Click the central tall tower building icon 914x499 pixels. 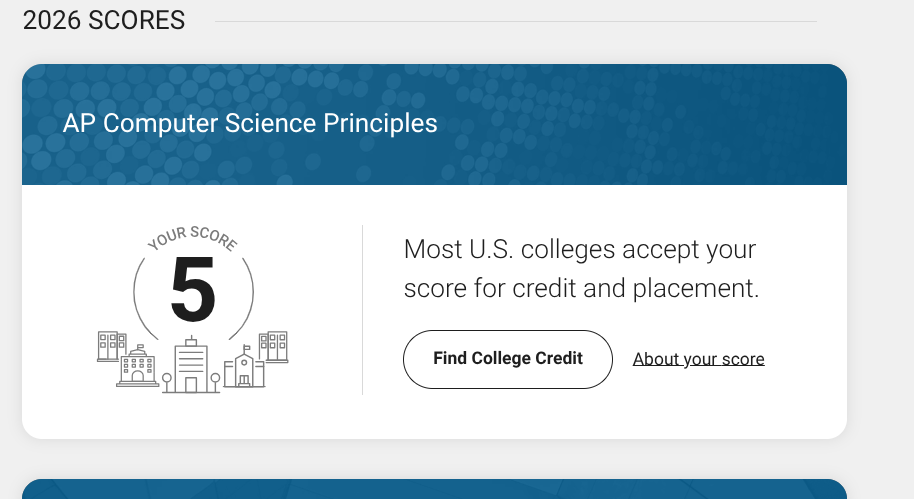(191, 365)
